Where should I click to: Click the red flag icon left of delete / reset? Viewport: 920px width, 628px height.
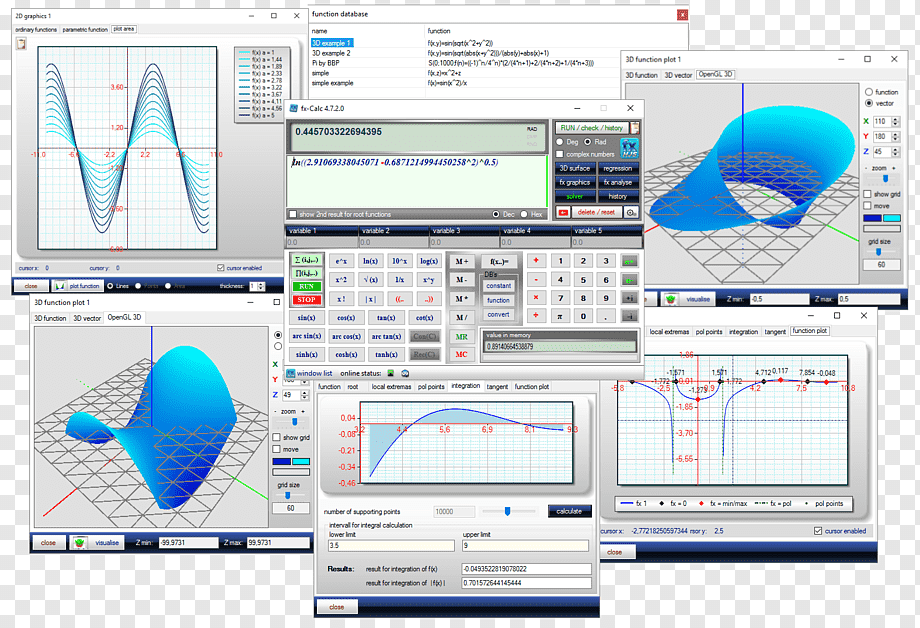(563, 212)
